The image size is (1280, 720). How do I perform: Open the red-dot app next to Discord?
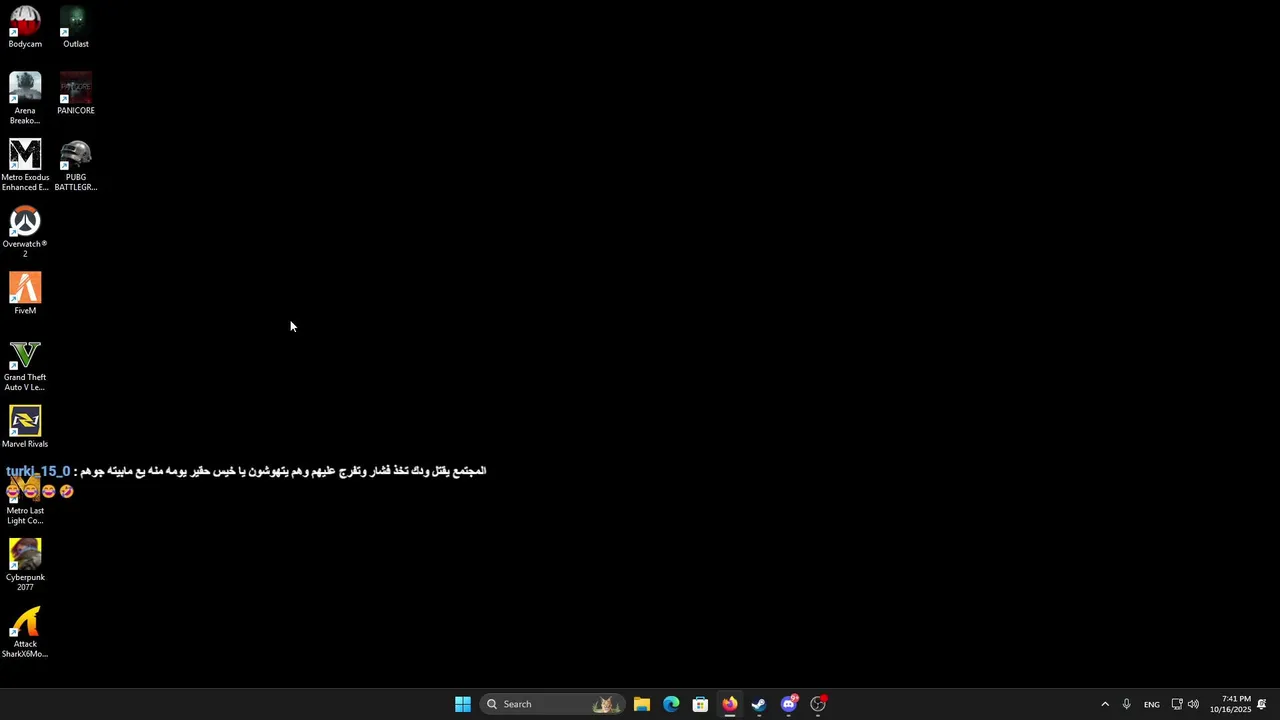point(818,704)
